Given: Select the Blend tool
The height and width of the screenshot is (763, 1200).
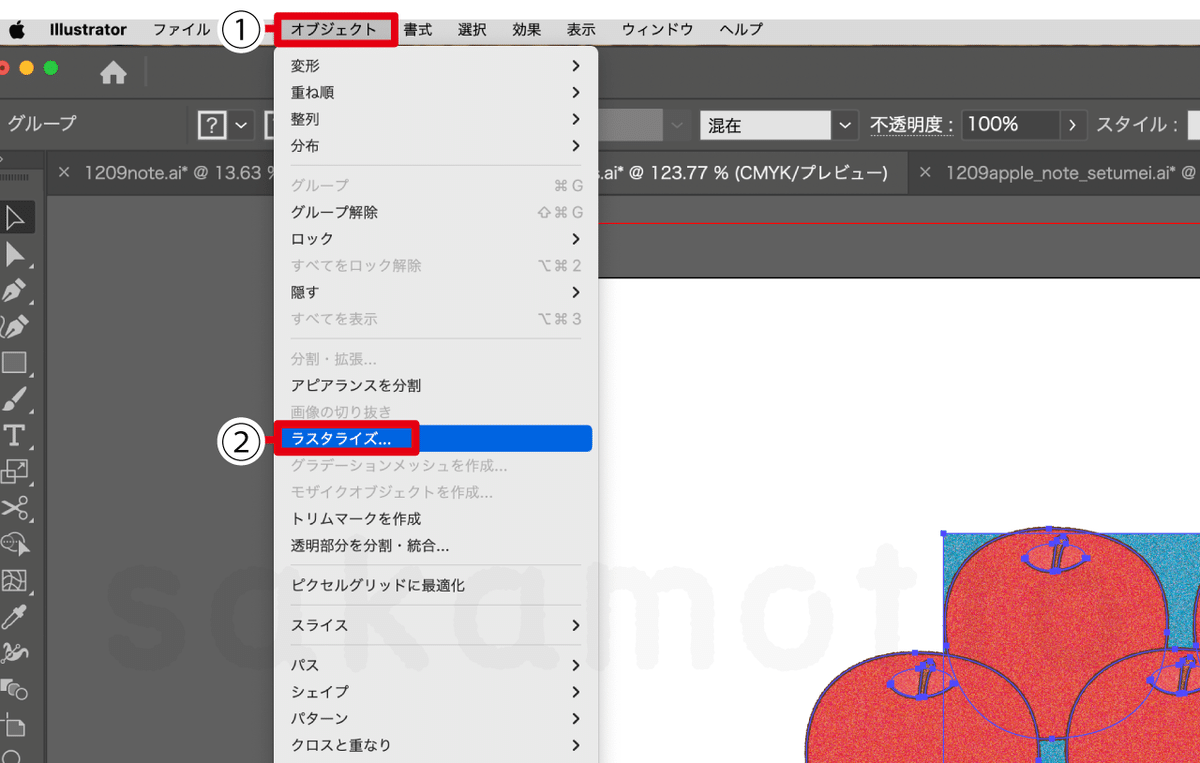Looking at the screenshot, I should (x=15, y=689).
